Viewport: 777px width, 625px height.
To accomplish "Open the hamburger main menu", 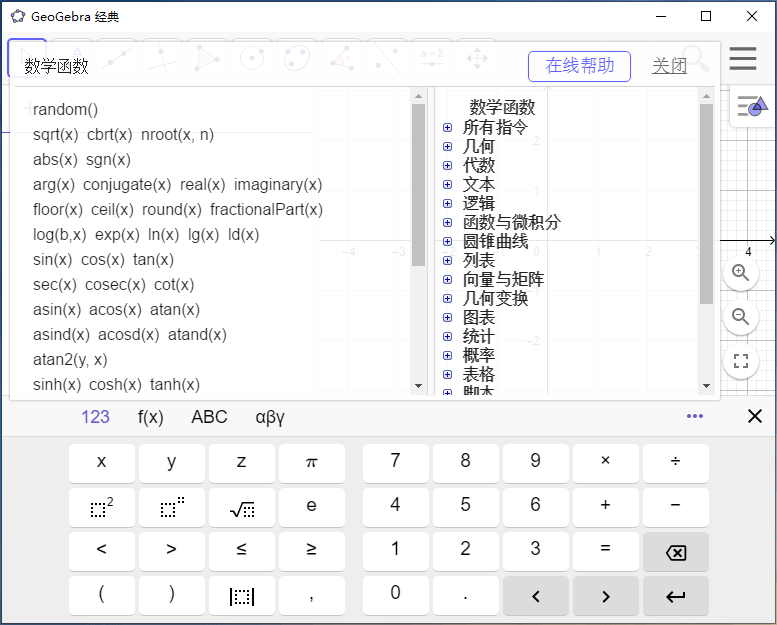I will [742, 59].
